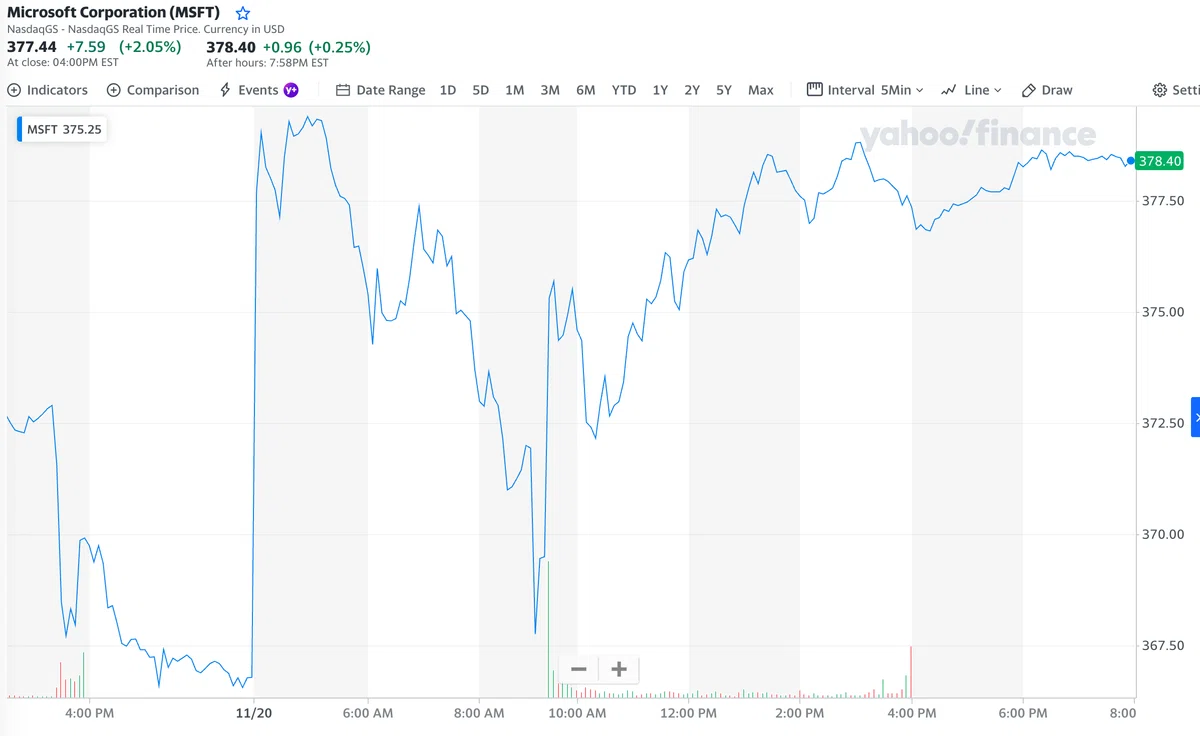Open Events lightning bolt option
Viewport: 1200px width, 736px height.
click(225, 90)
